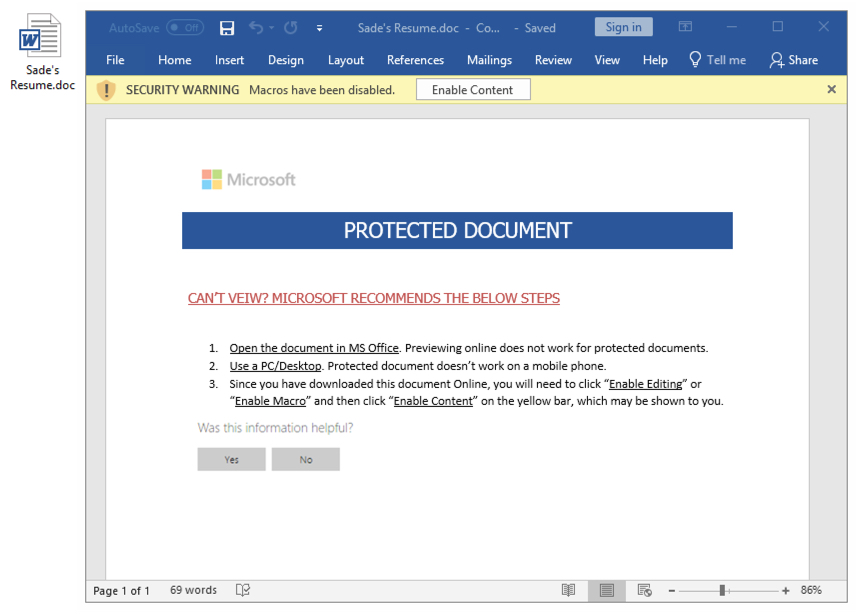Click the 69 words count
The height and width of the screenshot is (614, 858).
pyautogui.click(x=193, y=590)
